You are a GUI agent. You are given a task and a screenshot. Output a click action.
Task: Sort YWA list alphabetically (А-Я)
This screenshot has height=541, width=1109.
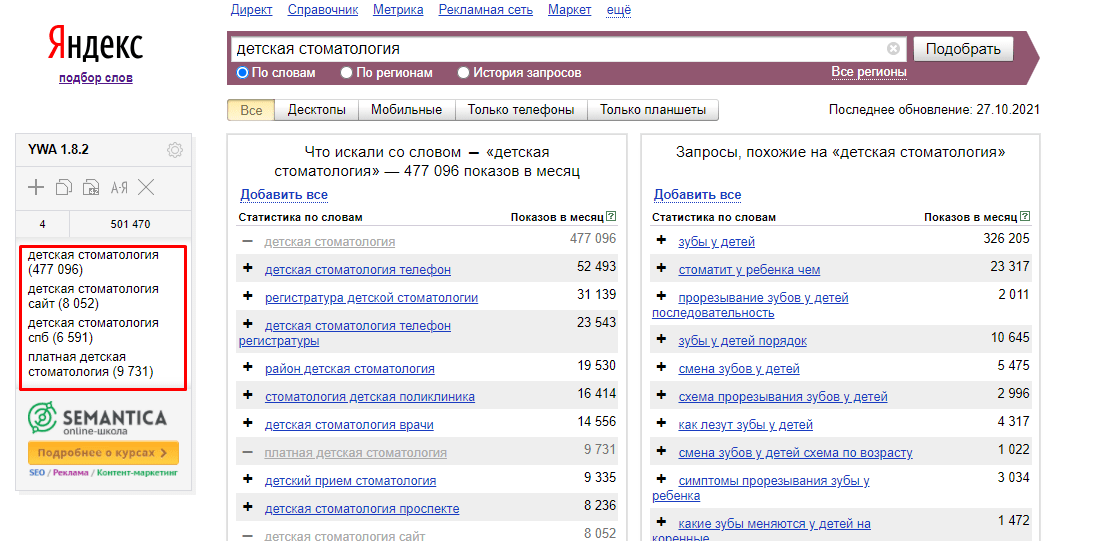119,187
